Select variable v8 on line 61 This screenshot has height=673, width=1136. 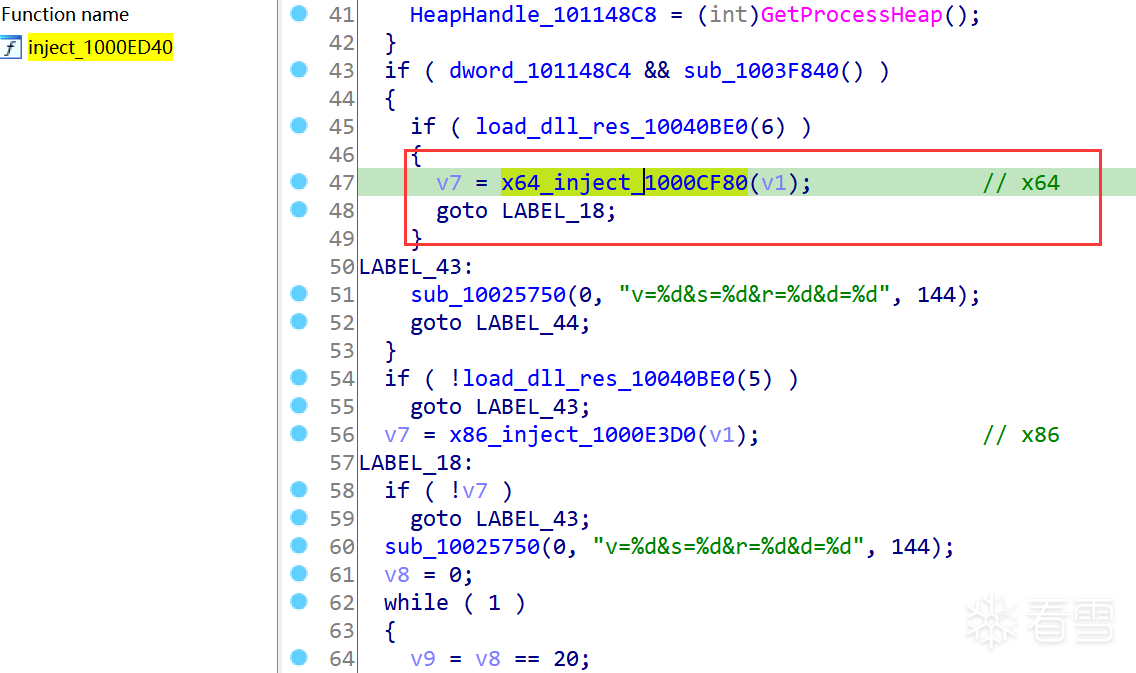397,575
